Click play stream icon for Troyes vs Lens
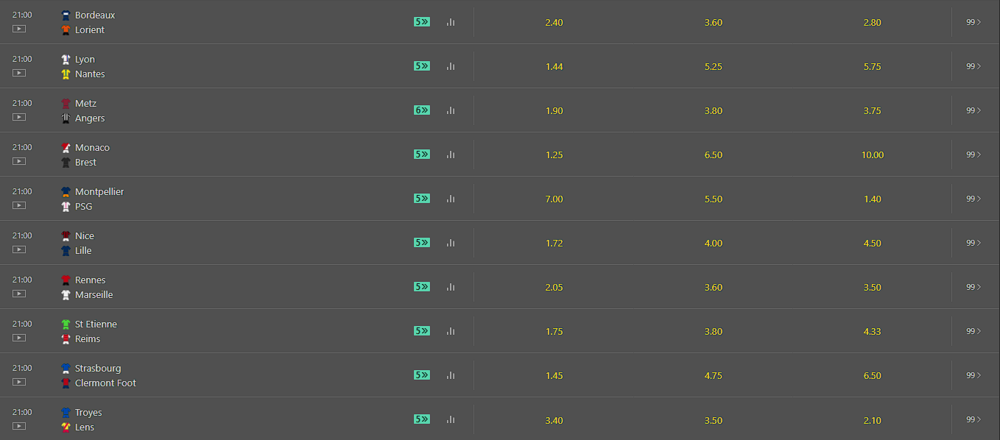This screenshot has height=440, width=1000. [19, 426]
